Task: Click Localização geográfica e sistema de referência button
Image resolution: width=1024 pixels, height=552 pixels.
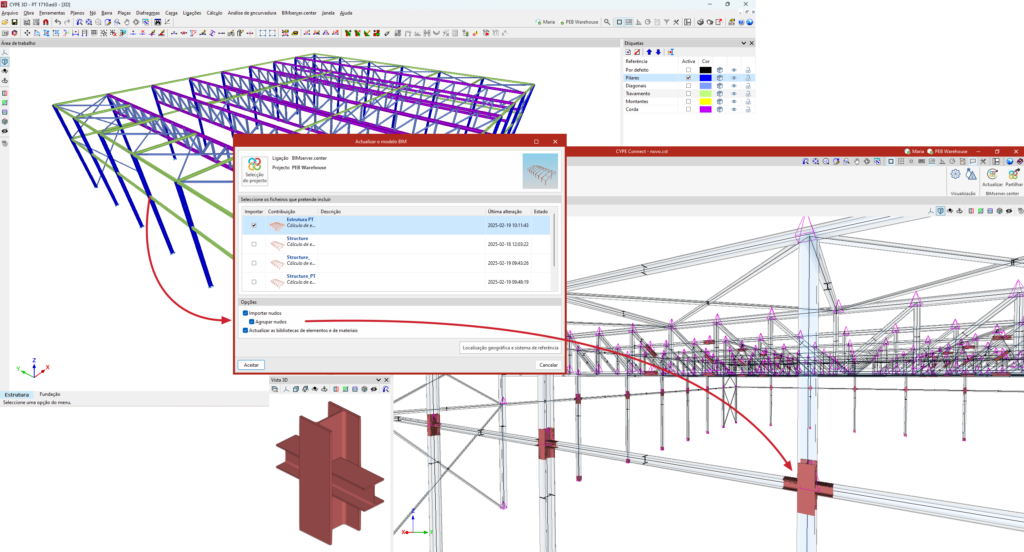Action: (510, 348)
